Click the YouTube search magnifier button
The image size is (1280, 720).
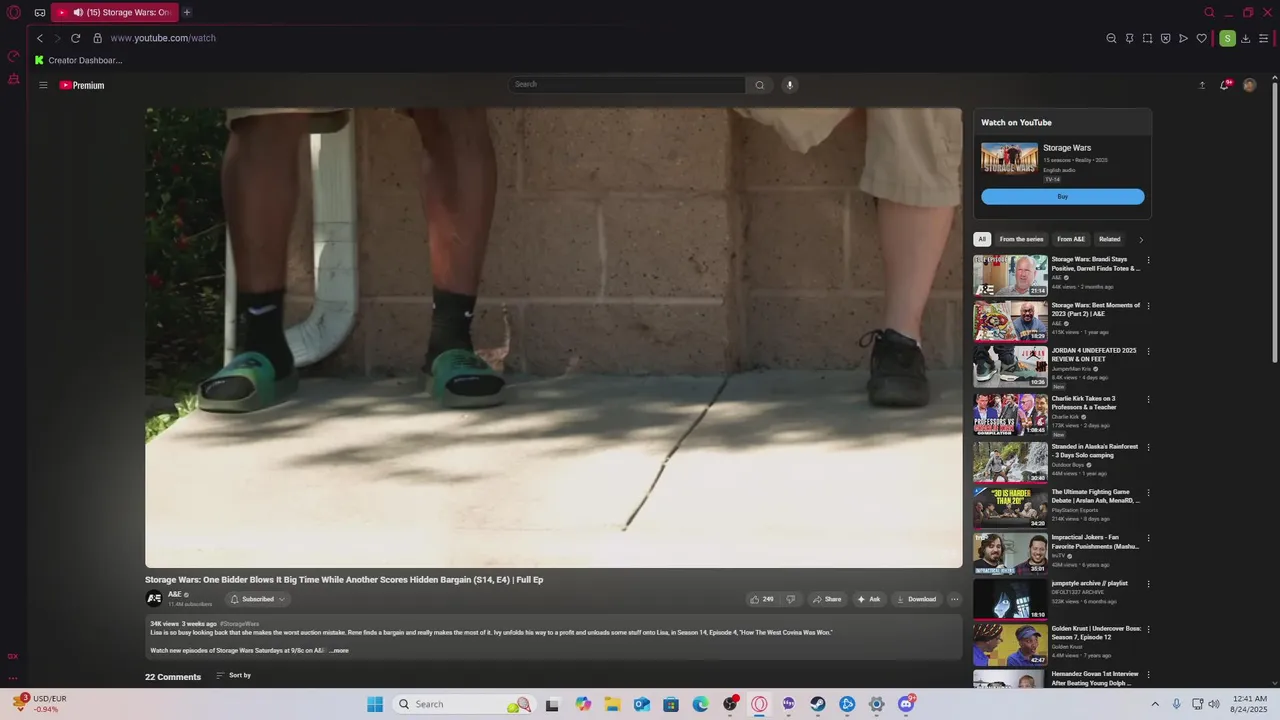(x=759, y=85)
